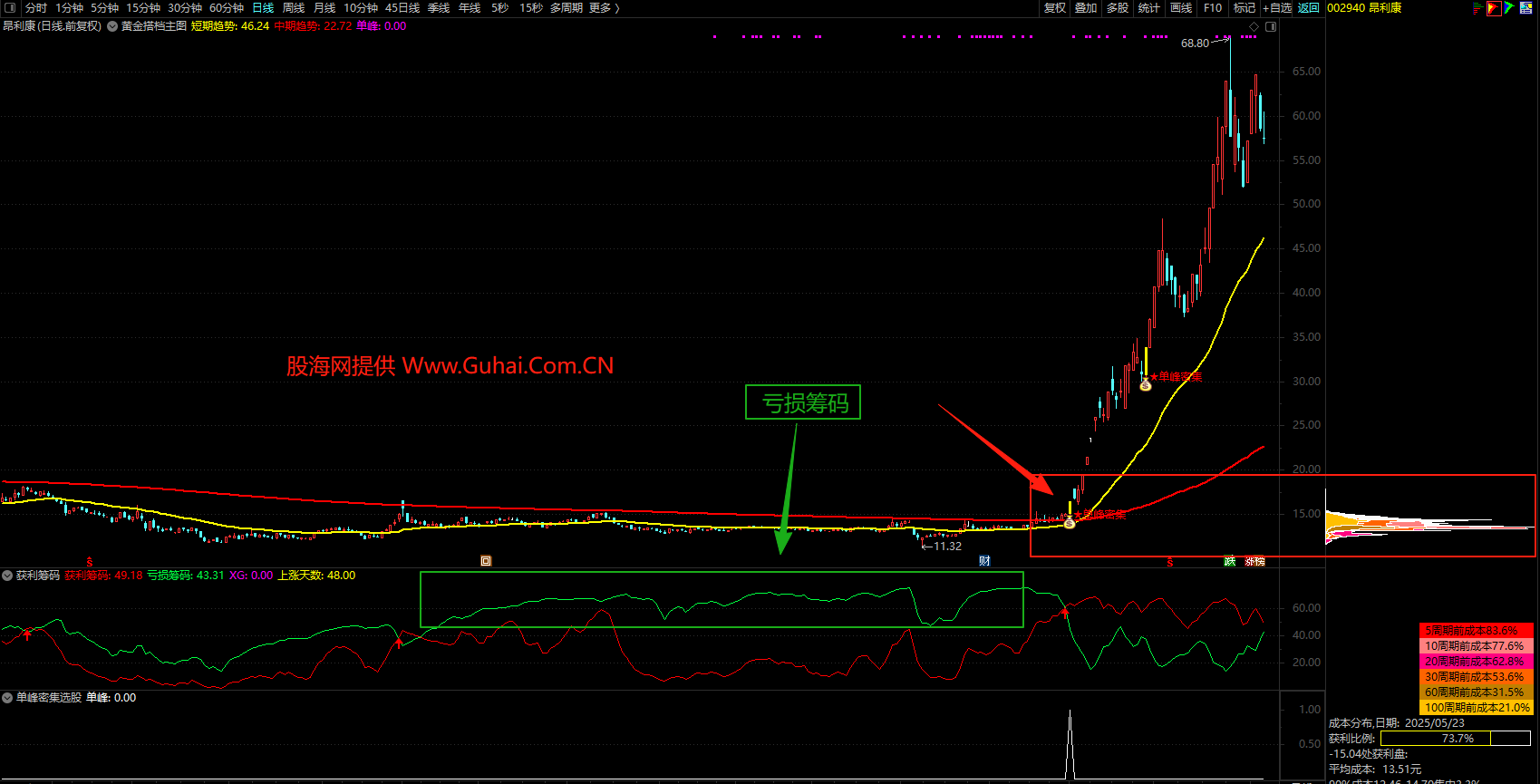Expand the 获利筹码 indicator dropdown arrow
Image resolution: width=1540 pixels, height=784 pixels.
click(7, 576)
